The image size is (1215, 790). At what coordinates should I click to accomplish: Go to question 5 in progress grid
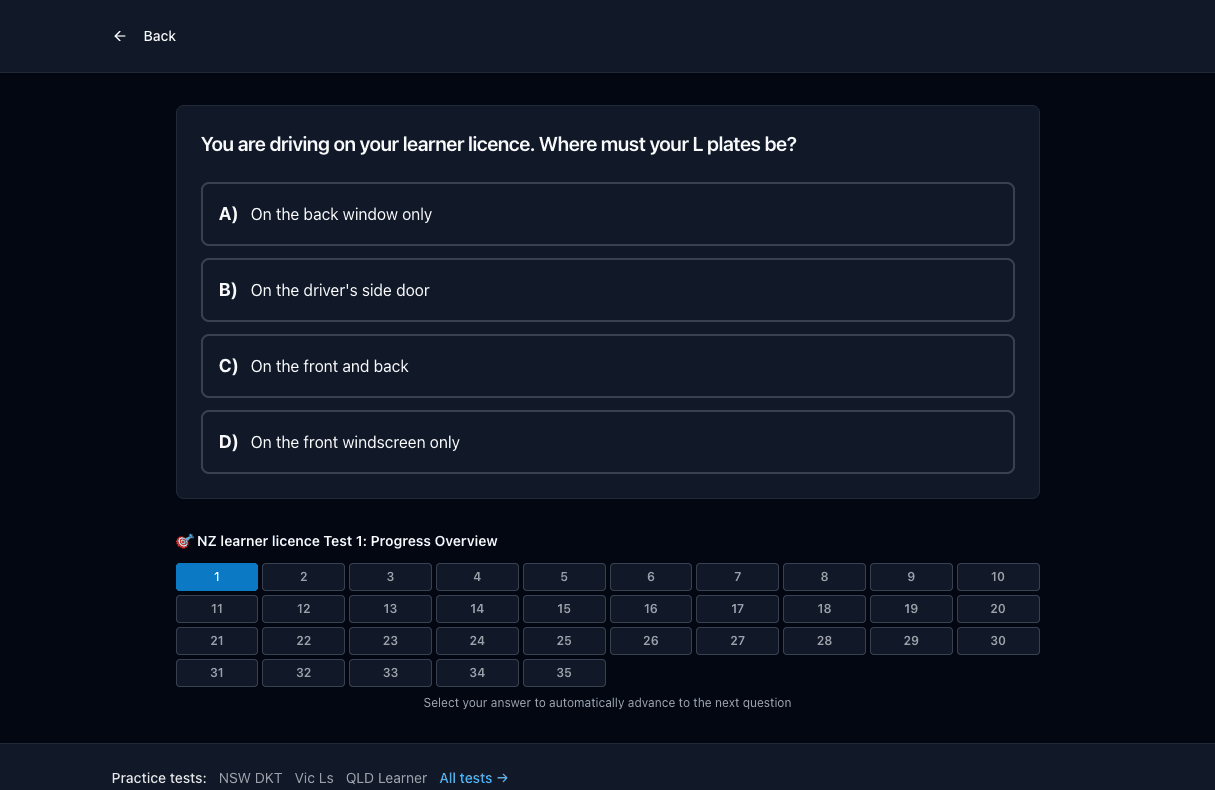click(x=564, y=577)
